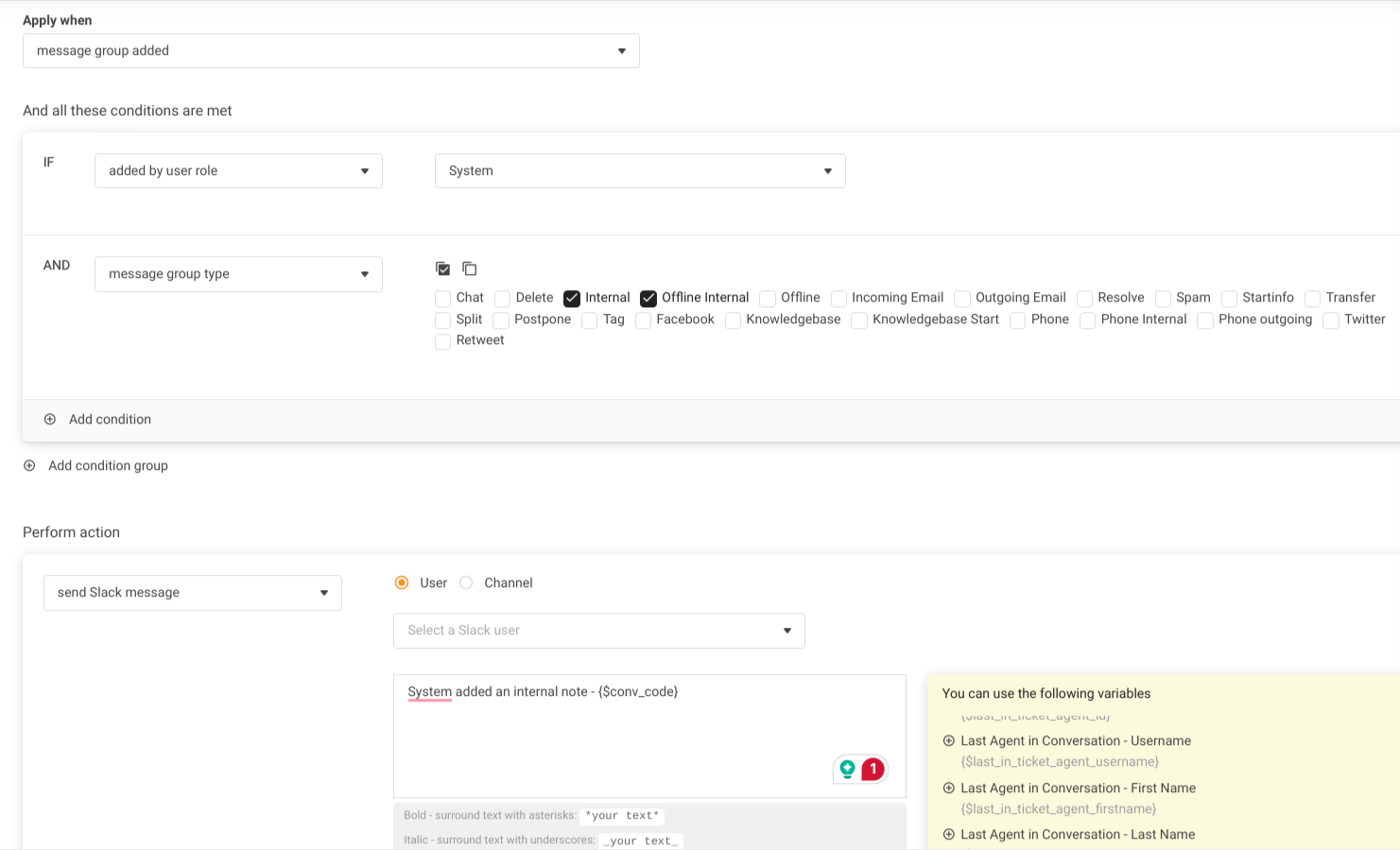The width and height of the screenshot is (1400, 850).
Task: Click the red grammar error count badge
Action: tap(873, 769)
